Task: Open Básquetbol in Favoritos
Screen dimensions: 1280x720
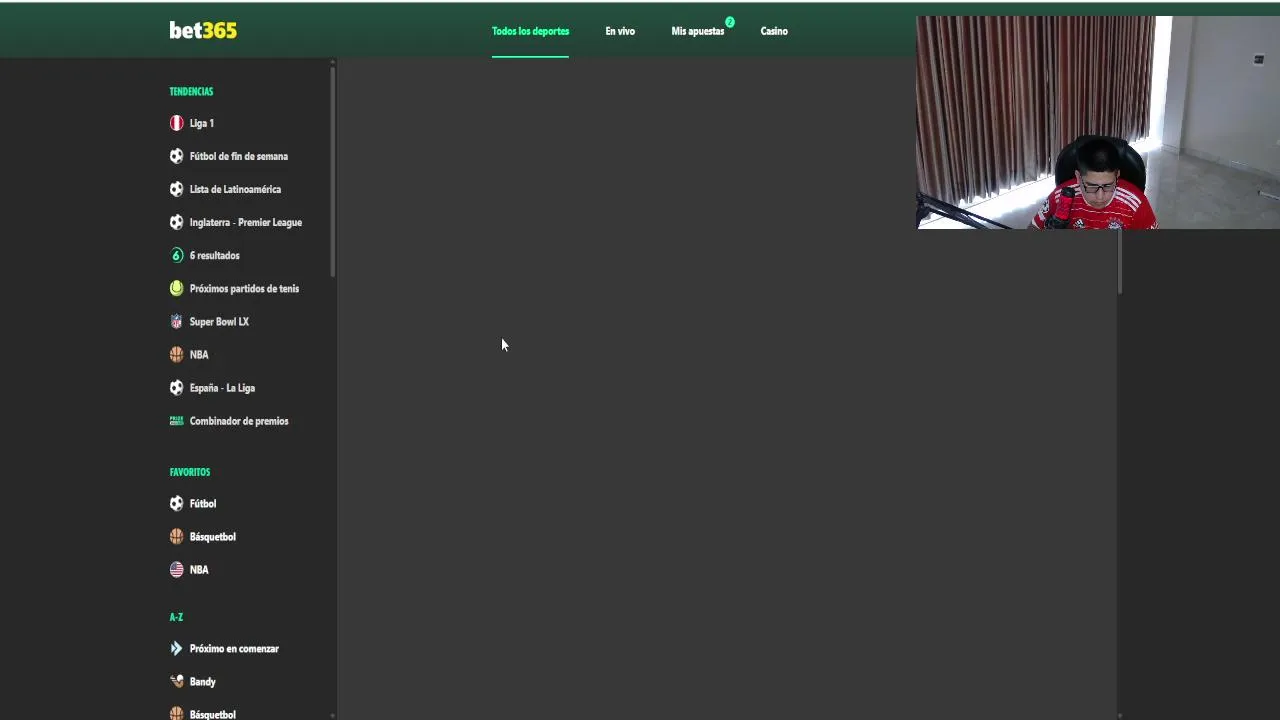Action: point(213,536)
